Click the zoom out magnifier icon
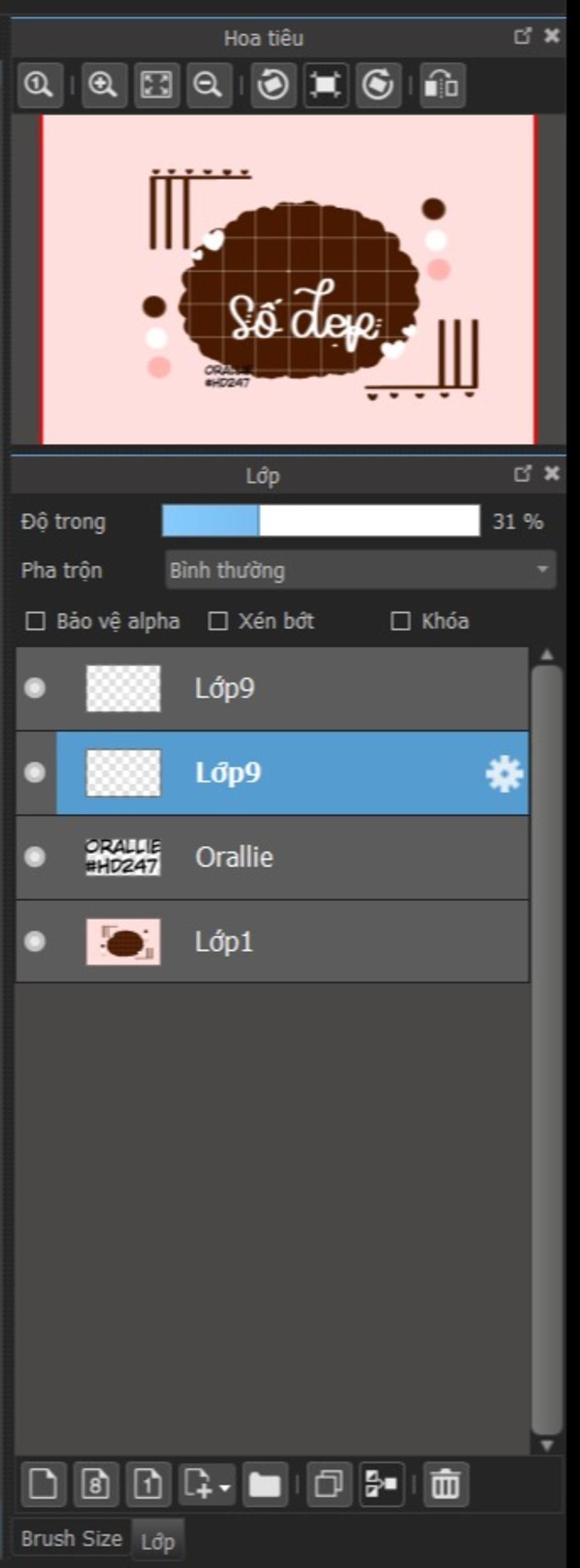 pos(208,84)
